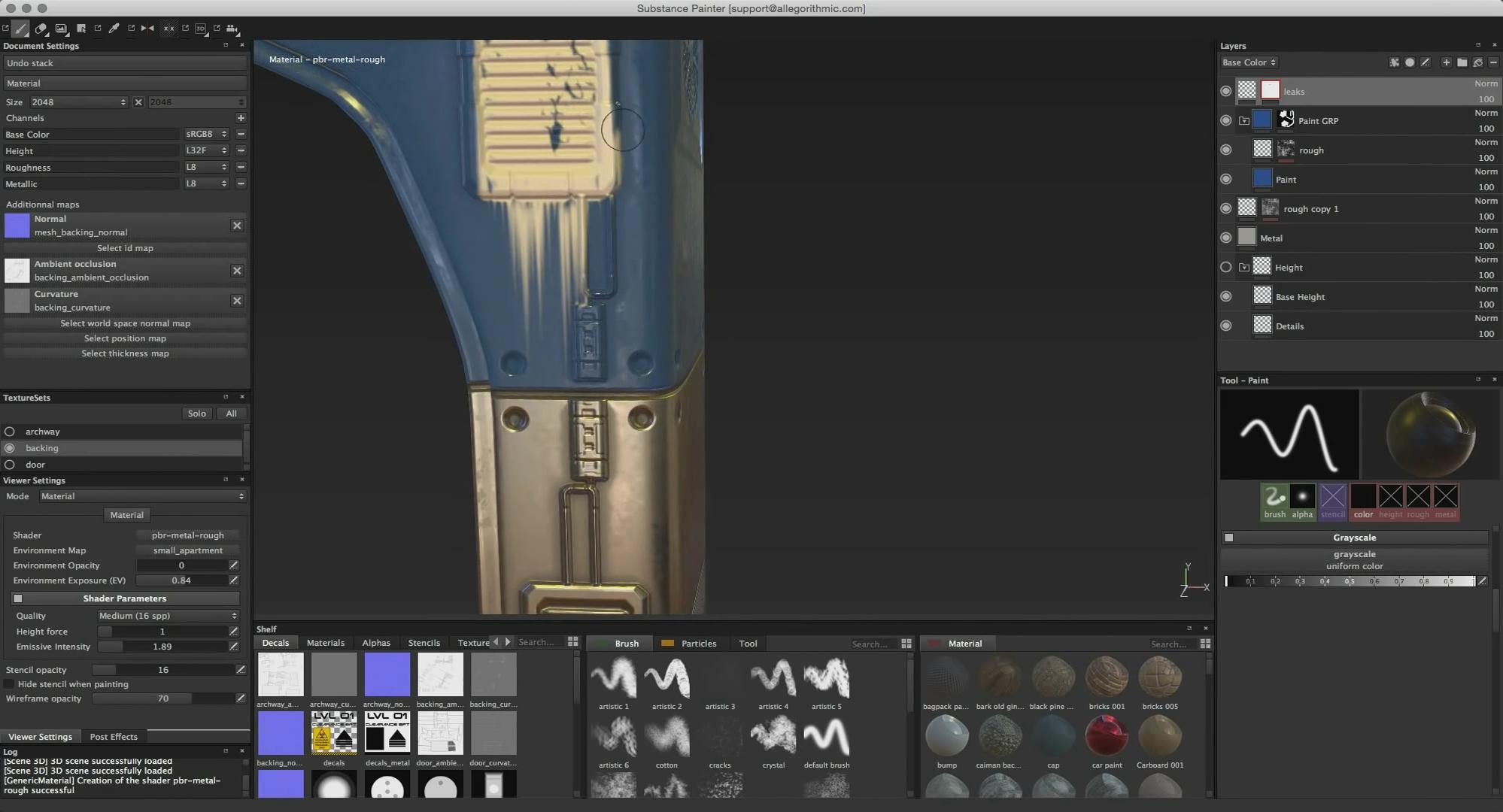The width and height of the screenshot is (1503, 812).
Task: Hide the Metal layer visibility
Action: [1225, 238]
